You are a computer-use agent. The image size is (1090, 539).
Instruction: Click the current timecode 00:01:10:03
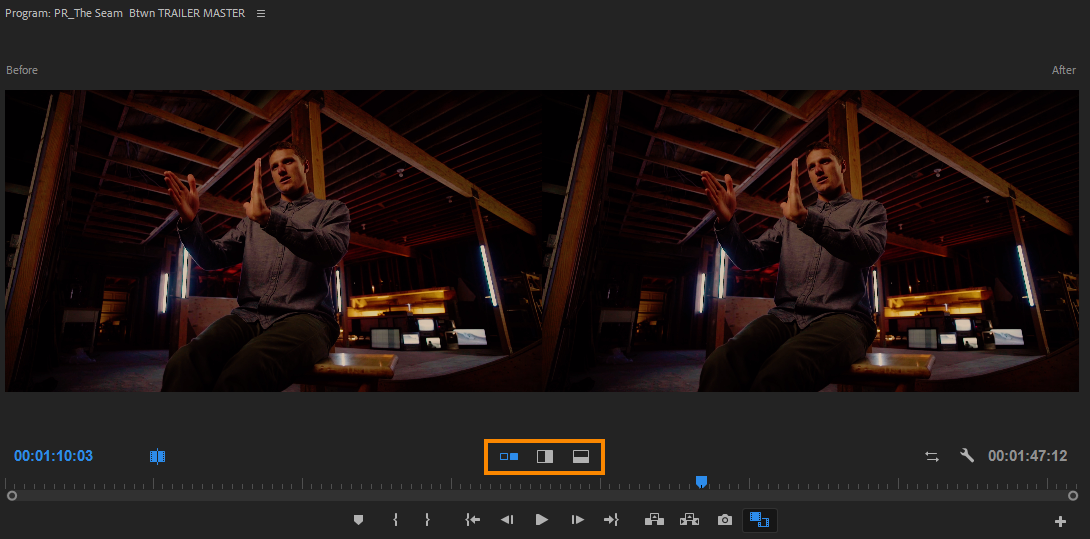(x=54, y=456)
